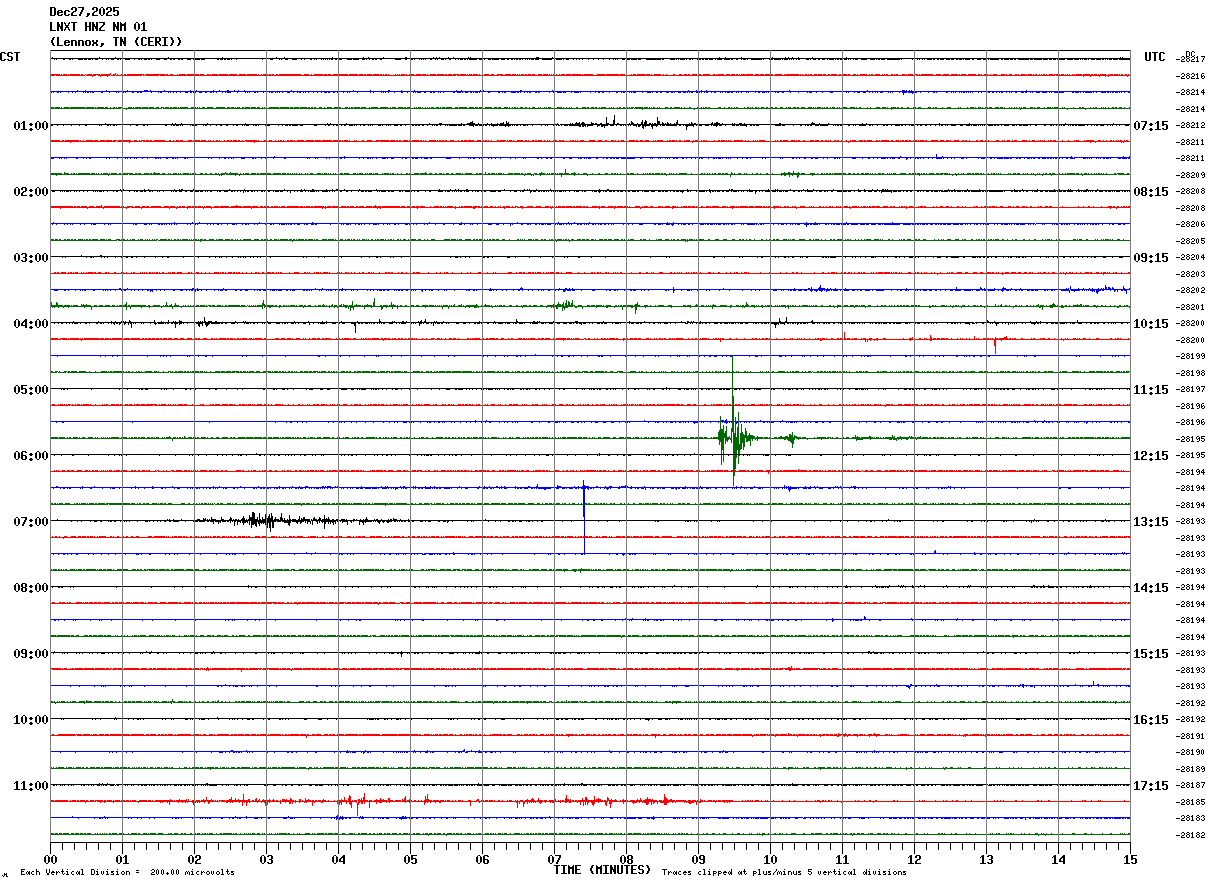Select the tall blue spike near minute 7
Image resolution: width=1210 pixels, height=886 pixels.
pyautogui.click(x=584, y=515)
